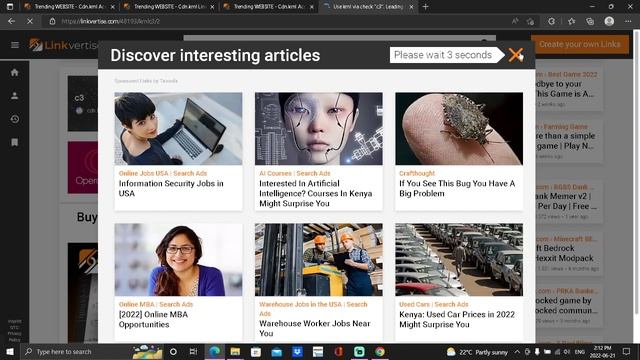
Task: Switch to third Trending WEBSITE tab
Action: coord(269,7)
